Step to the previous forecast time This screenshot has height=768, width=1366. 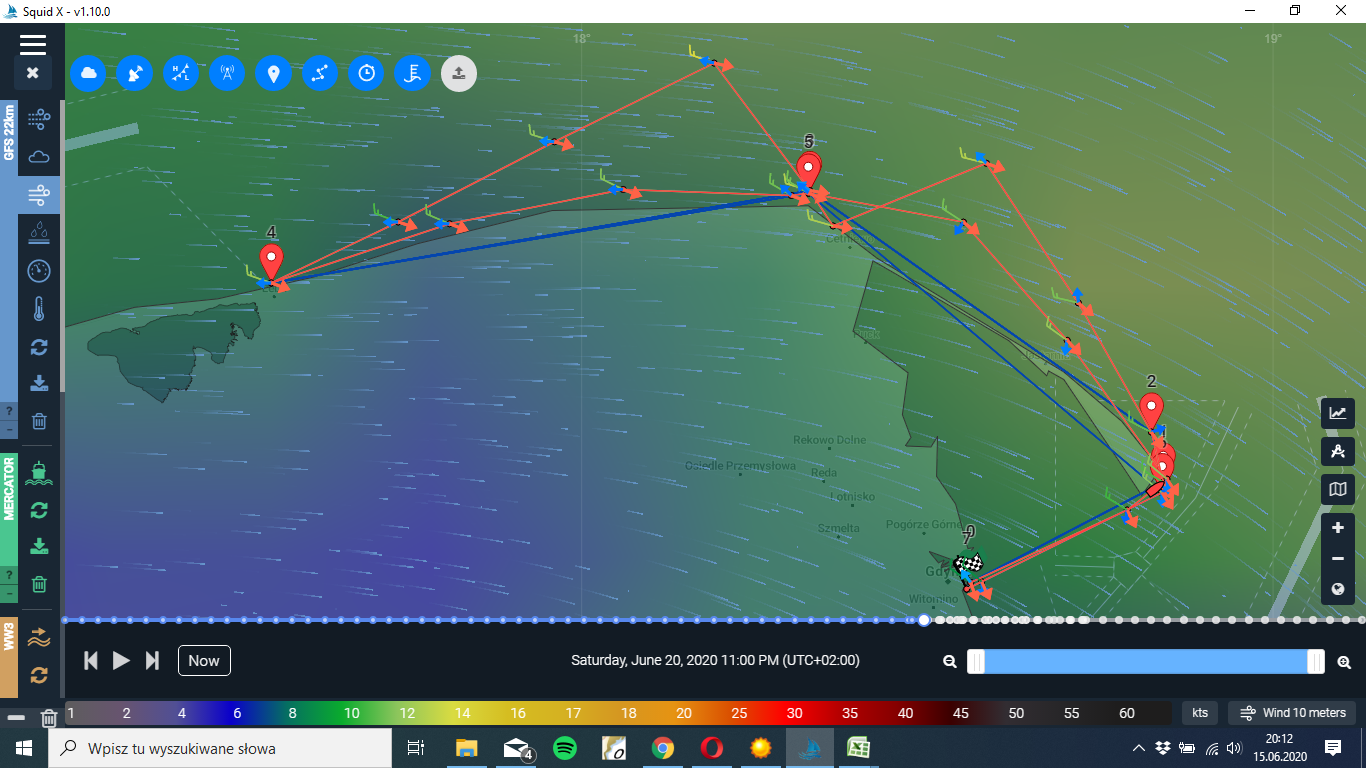click(91, 660)
